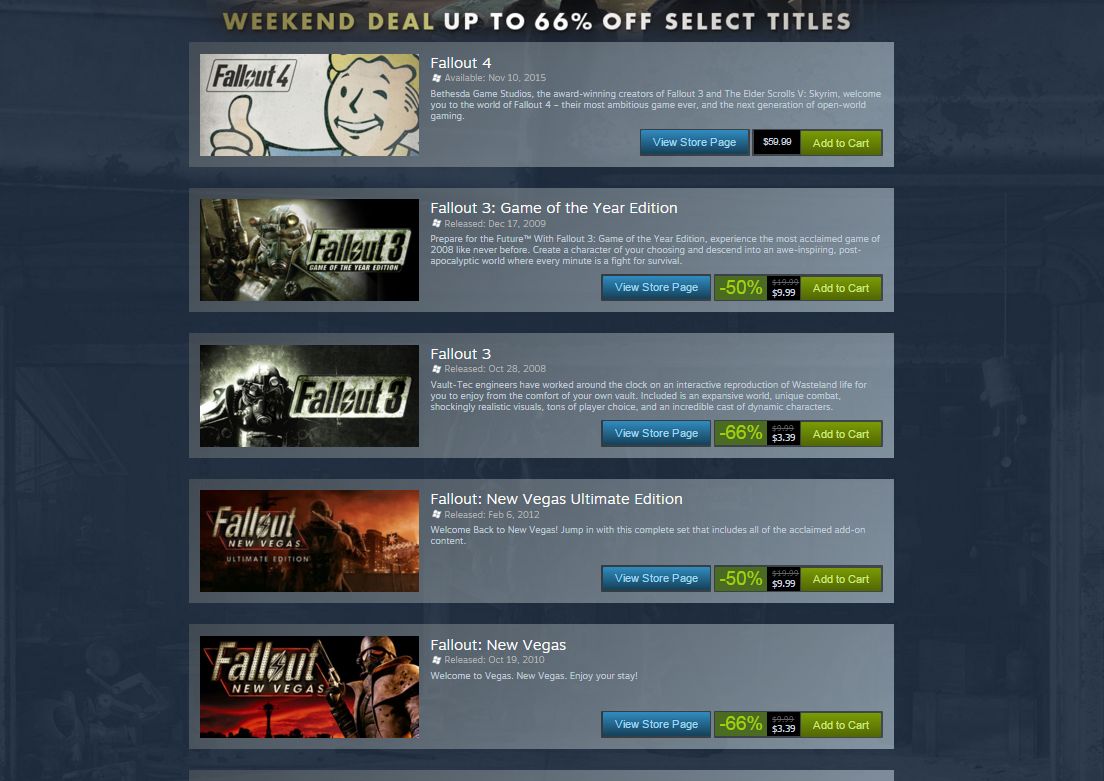Image resolution: width=1104 pixels, height=781 pixels.
Task: Open the New Vegas Ultimate Edition banner image
Action: click(x=309, y=541)
